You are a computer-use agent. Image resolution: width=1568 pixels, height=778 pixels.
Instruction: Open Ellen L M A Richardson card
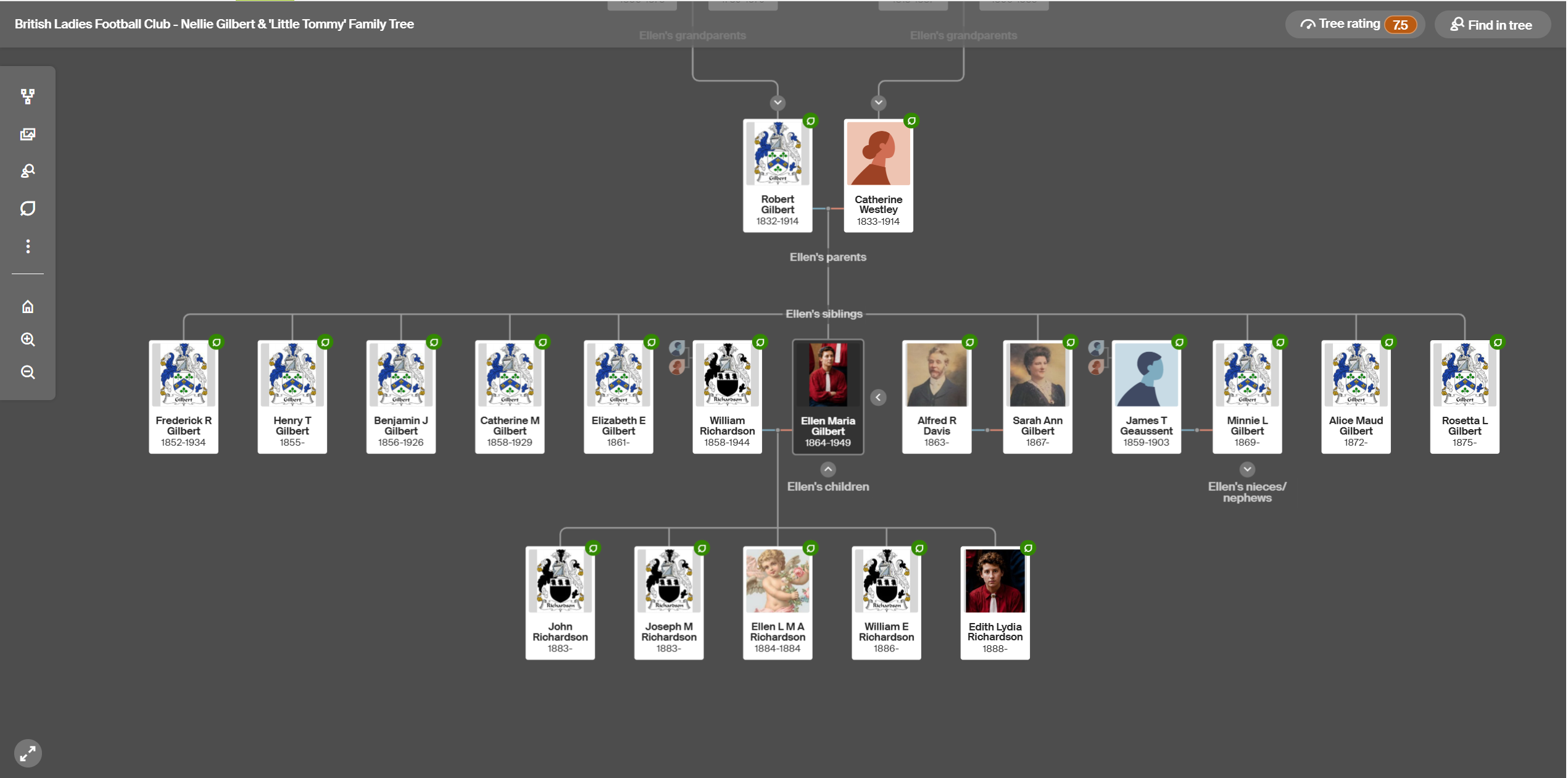pyautogui.click(x=778, y=603)
